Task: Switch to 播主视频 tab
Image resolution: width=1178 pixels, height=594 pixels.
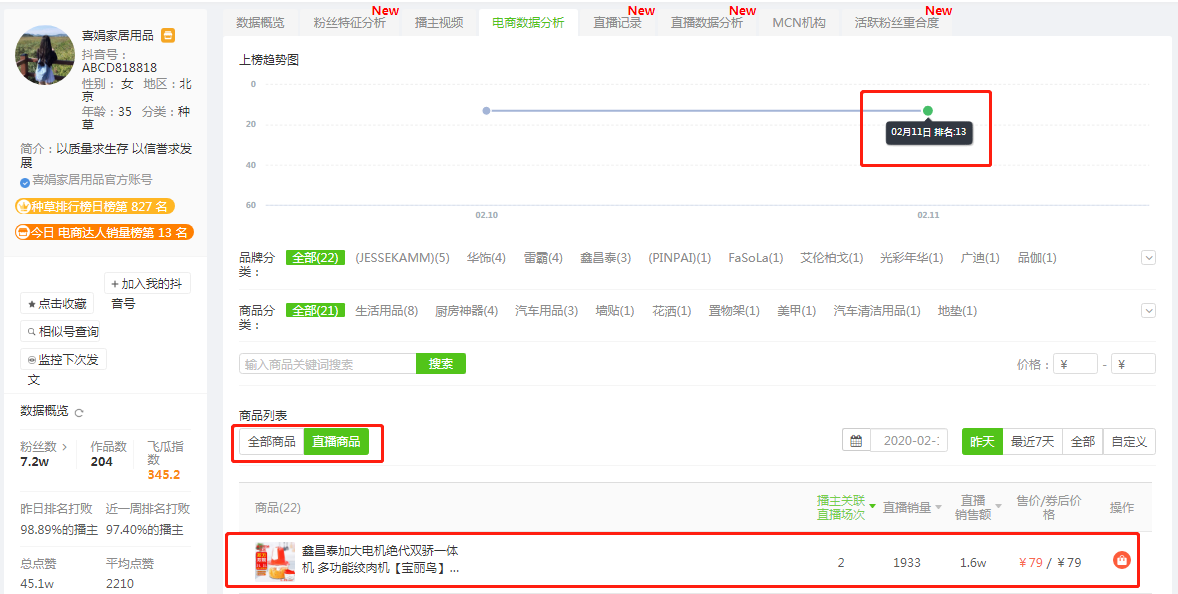Action: tap(439, 23)
